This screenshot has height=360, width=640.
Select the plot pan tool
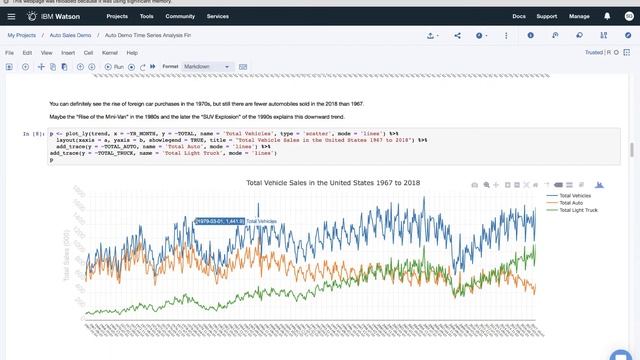click(496, 185)
